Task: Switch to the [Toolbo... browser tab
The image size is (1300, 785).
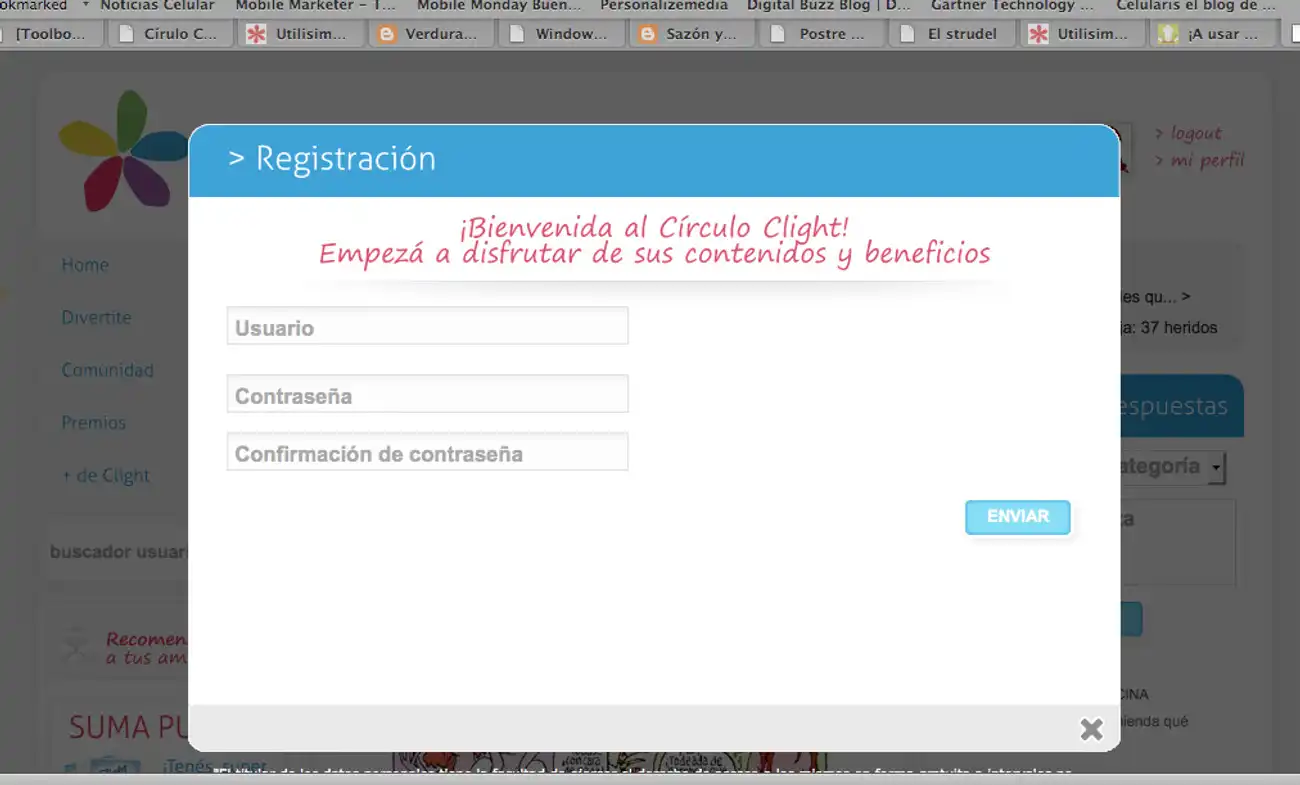Action: coord(51,34)
